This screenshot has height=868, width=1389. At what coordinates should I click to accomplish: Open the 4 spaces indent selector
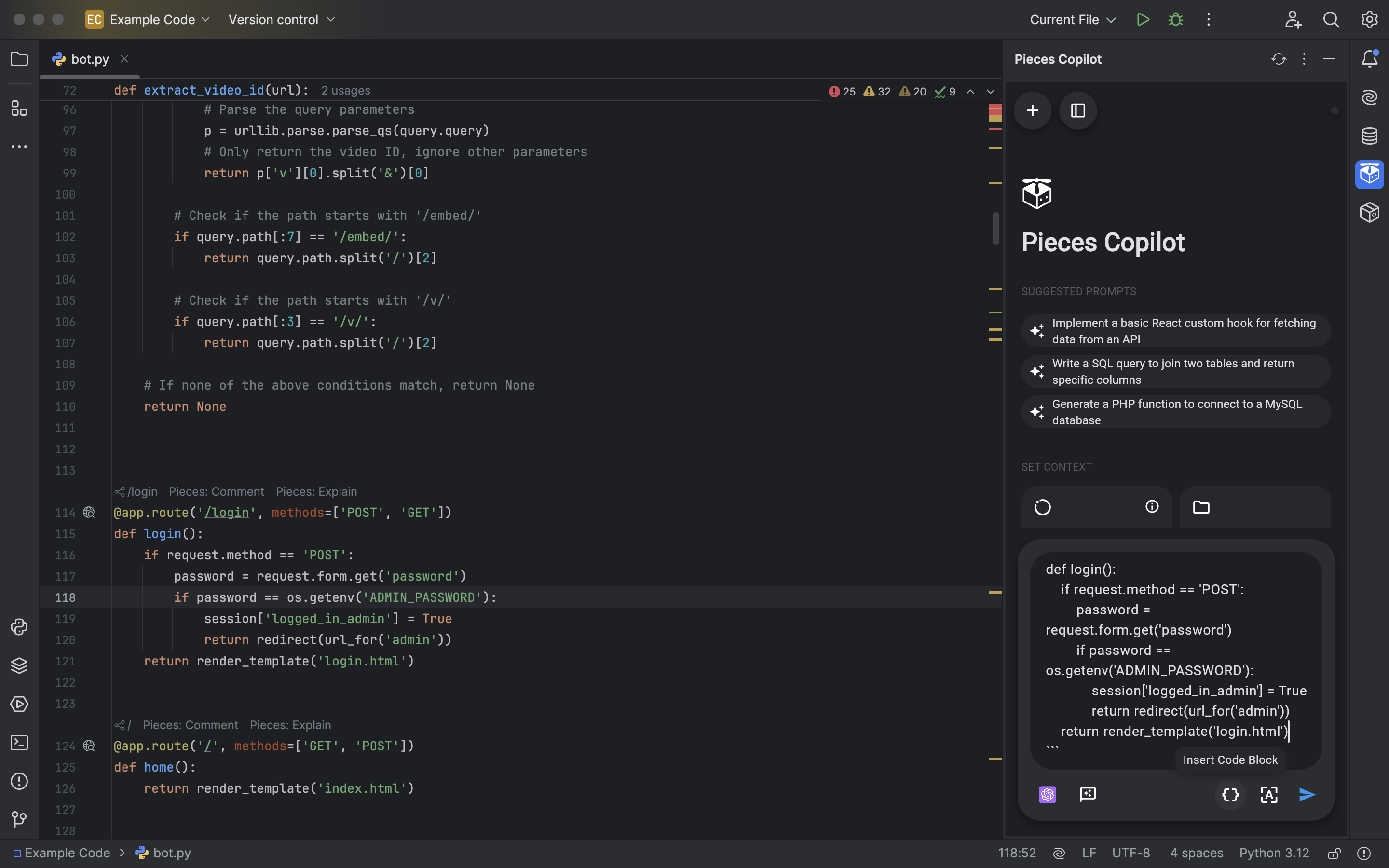click(x=1196, y=853)
